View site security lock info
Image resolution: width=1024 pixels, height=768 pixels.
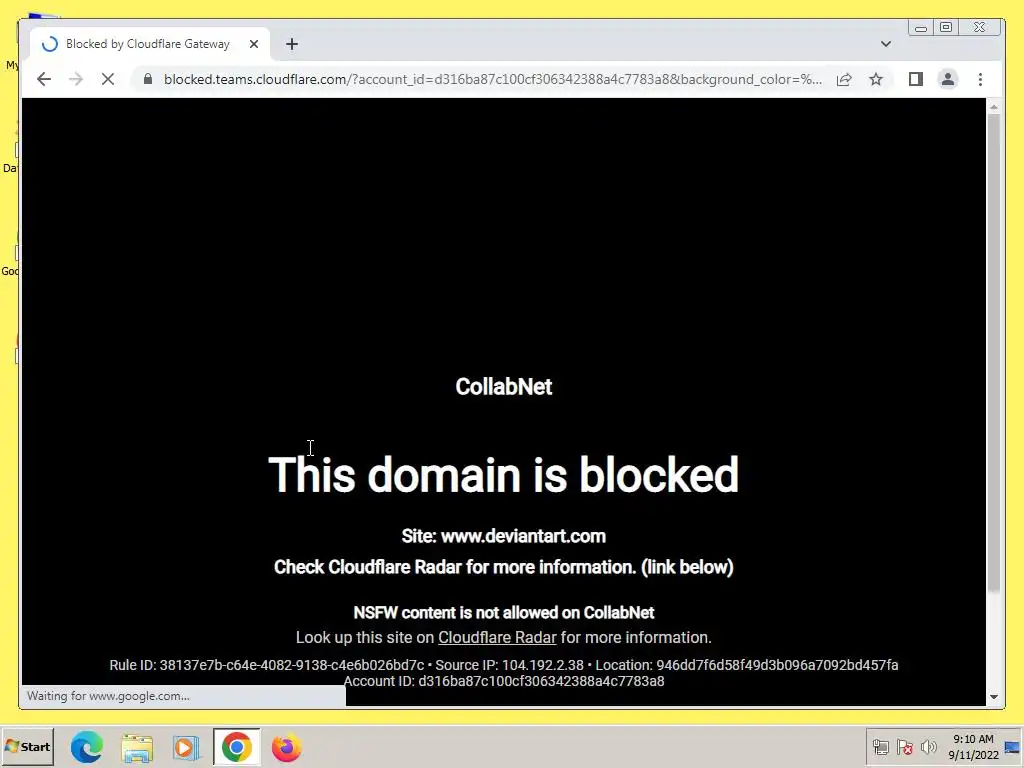(x=148, y=79)
